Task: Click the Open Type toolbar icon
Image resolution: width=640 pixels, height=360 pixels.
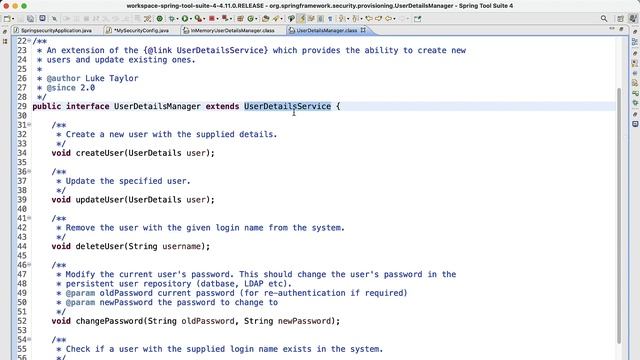Action: click(x=266, y=19)
